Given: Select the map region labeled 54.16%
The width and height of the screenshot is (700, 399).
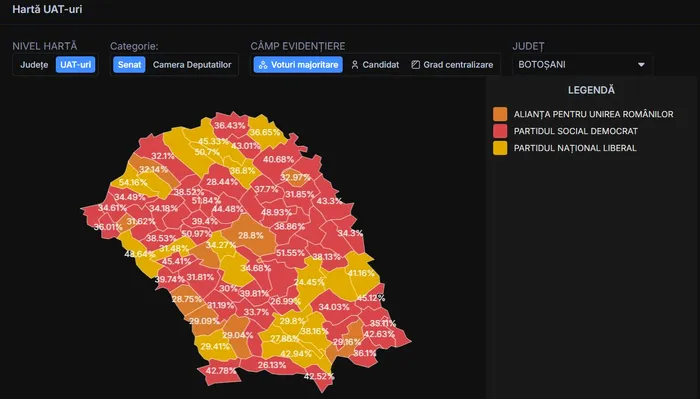Looking at the screenshot, I should tap(134, 182).
